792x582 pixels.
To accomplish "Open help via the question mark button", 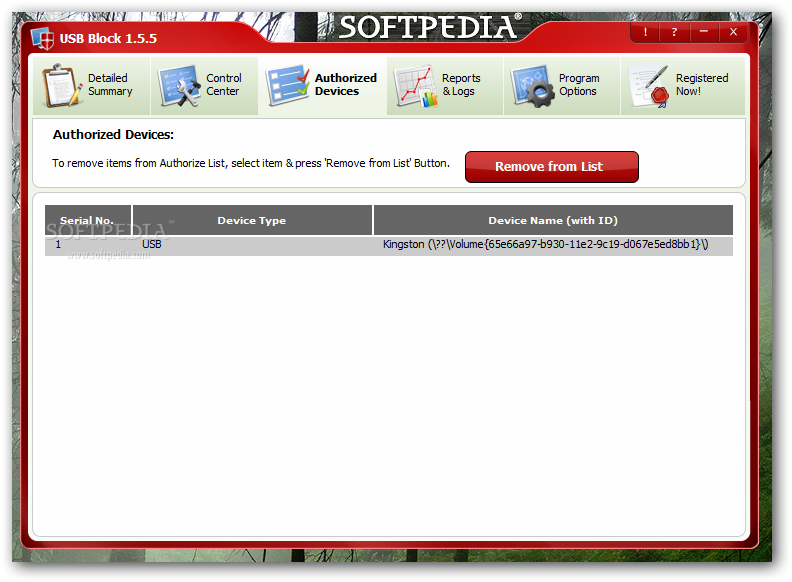I will point(674,32).
